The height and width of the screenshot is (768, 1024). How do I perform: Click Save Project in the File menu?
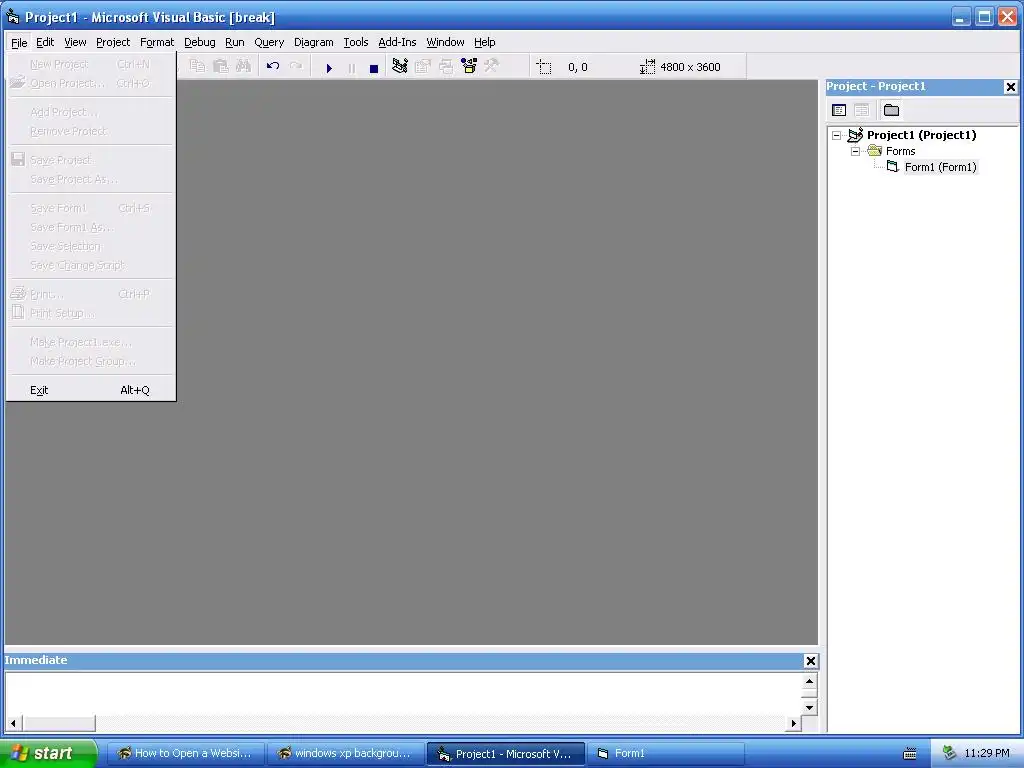click(x=91, y=160)
